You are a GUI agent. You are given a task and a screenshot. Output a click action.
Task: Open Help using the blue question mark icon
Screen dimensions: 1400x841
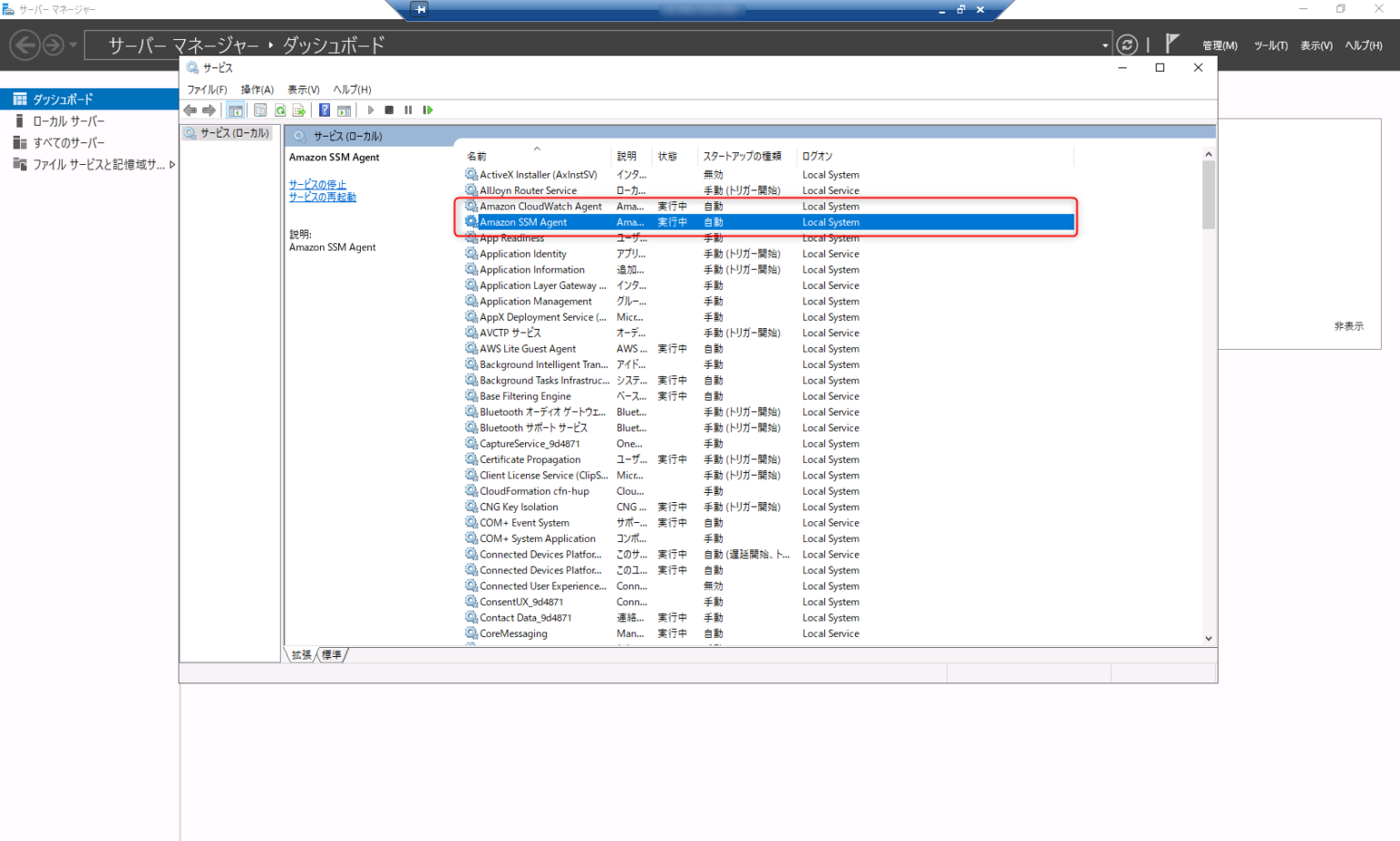coord(324,110)
